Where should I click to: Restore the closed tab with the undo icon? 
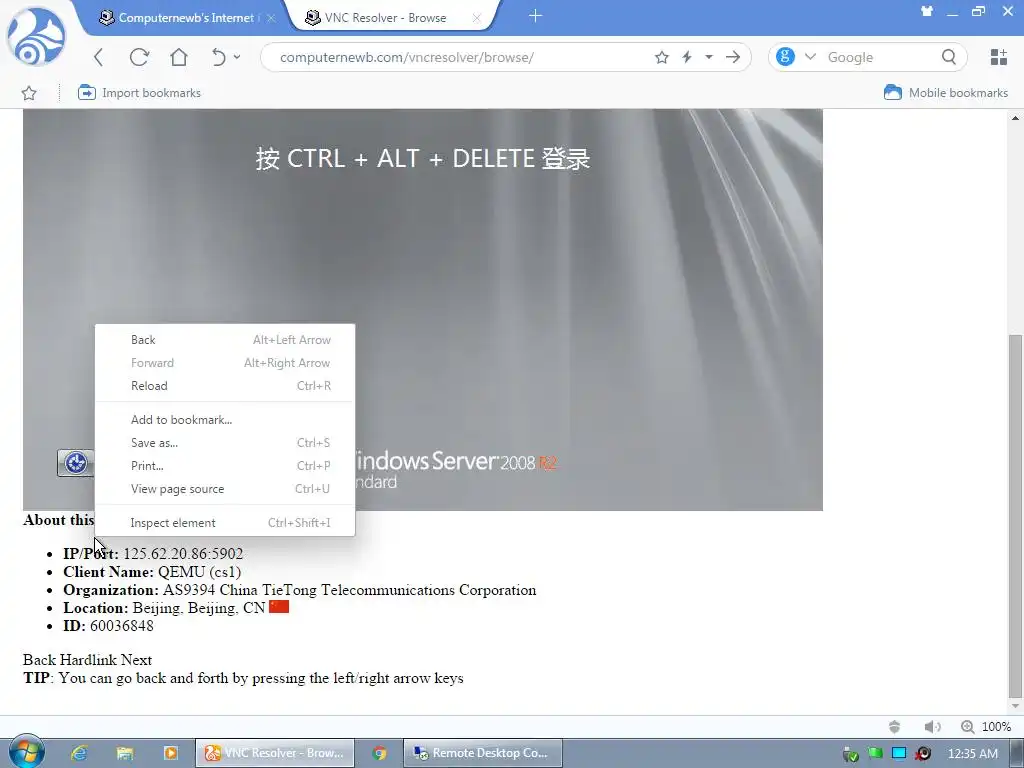(x=218, y=57)
